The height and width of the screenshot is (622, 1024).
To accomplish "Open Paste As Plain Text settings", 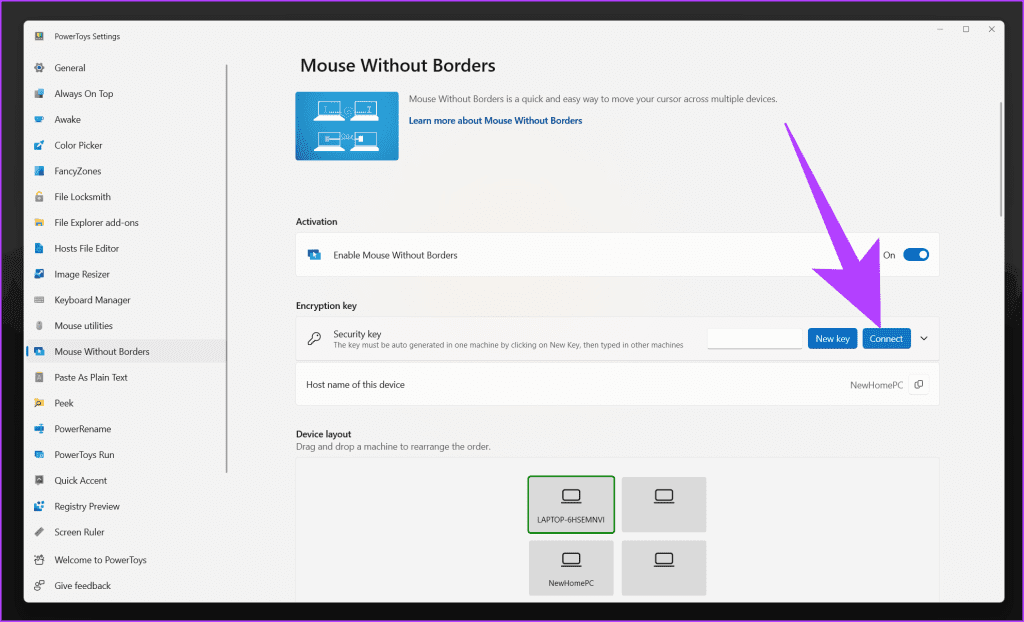I will point(127,378).
